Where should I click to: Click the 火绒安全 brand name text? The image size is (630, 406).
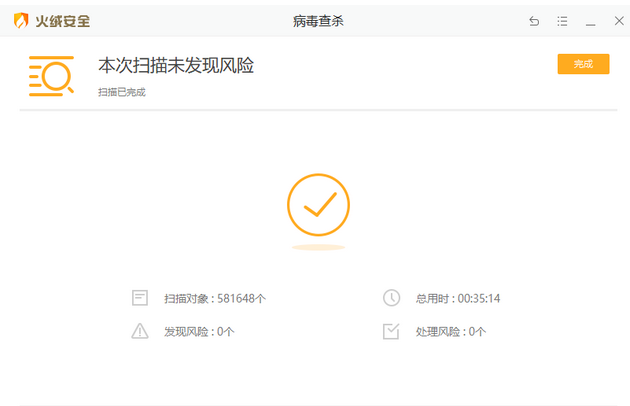(x=64, y=20)
